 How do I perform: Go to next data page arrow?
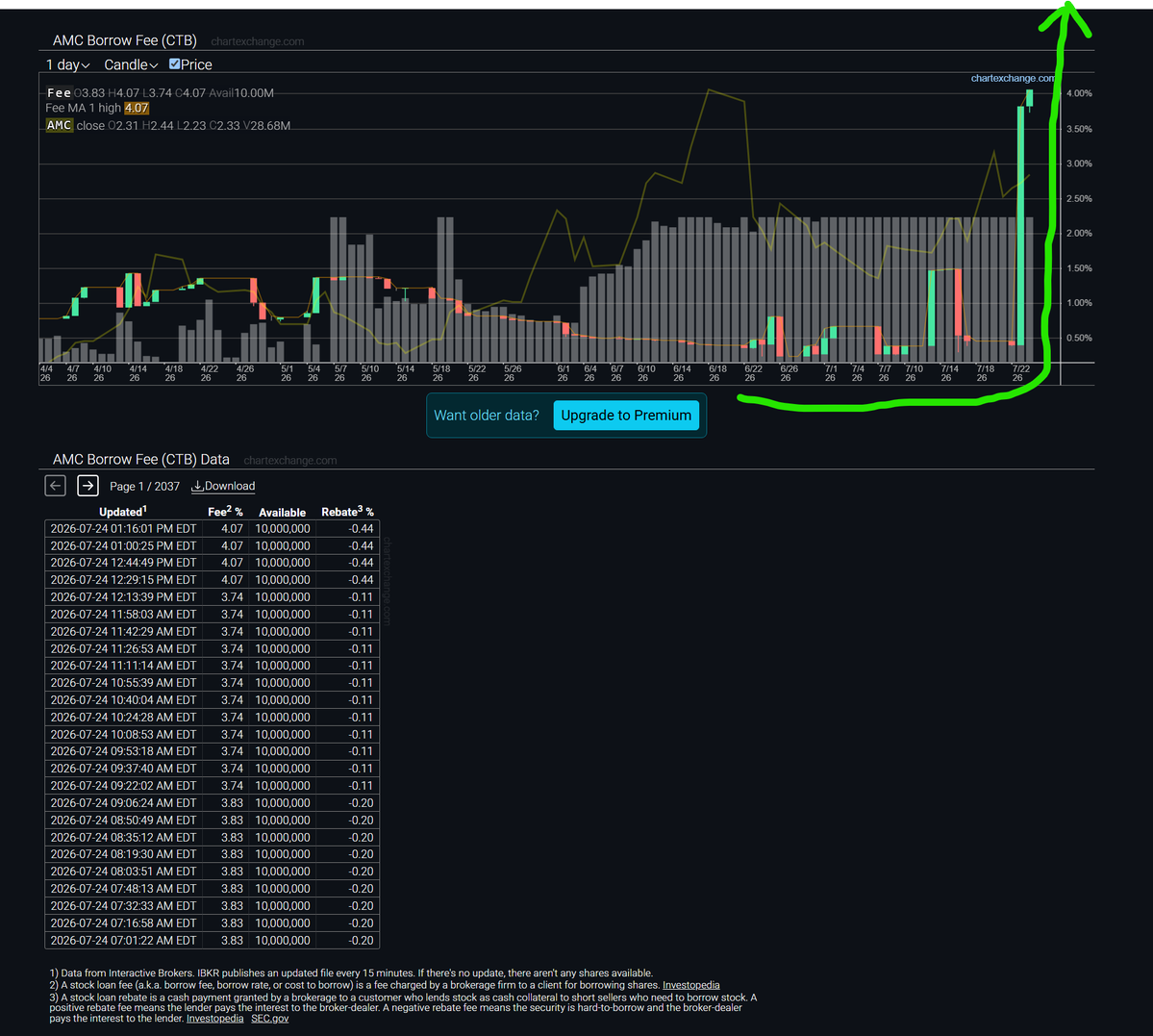tap(88, 486)
